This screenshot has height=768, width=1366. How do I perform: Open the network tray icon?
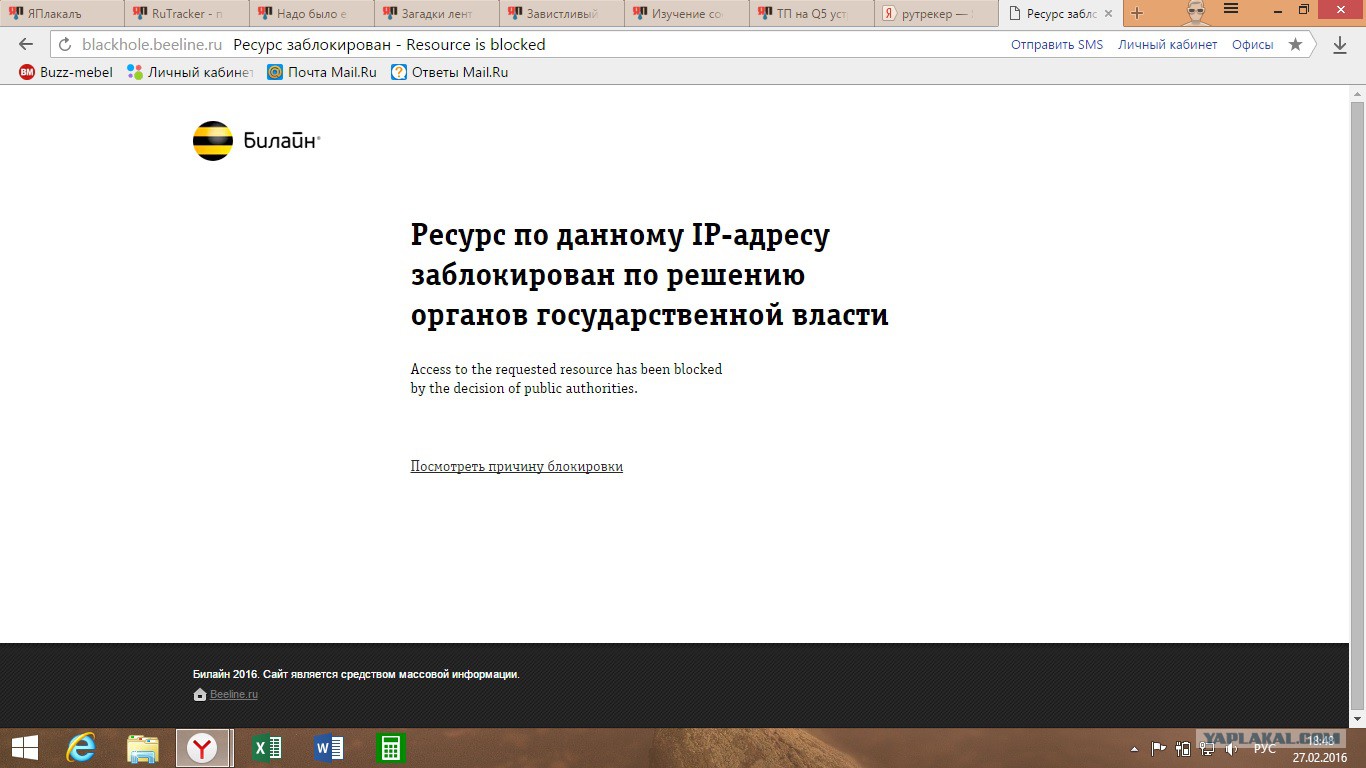(1209, 748)
